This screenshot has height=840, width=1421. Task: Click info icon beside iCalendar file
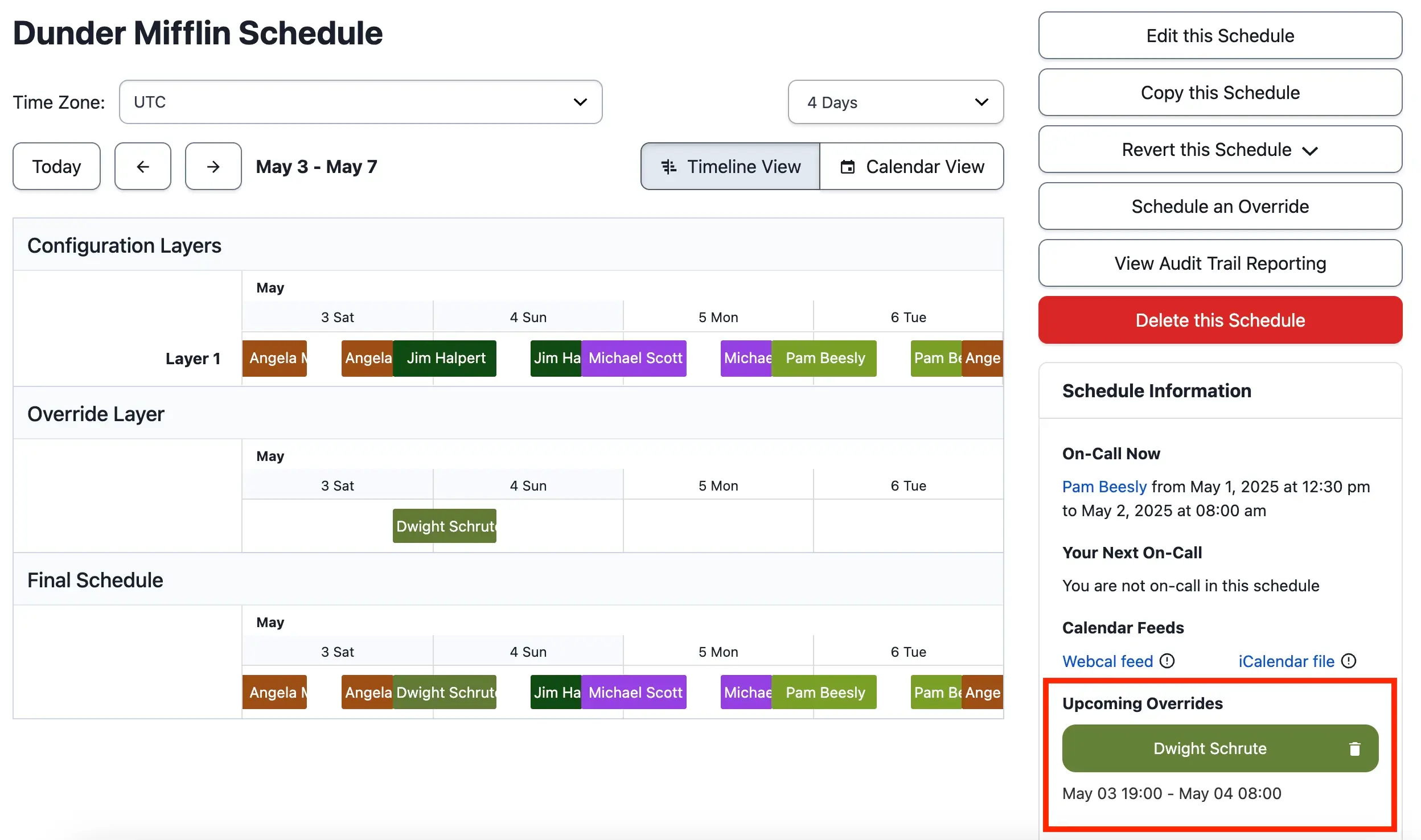pos(1349,661)
